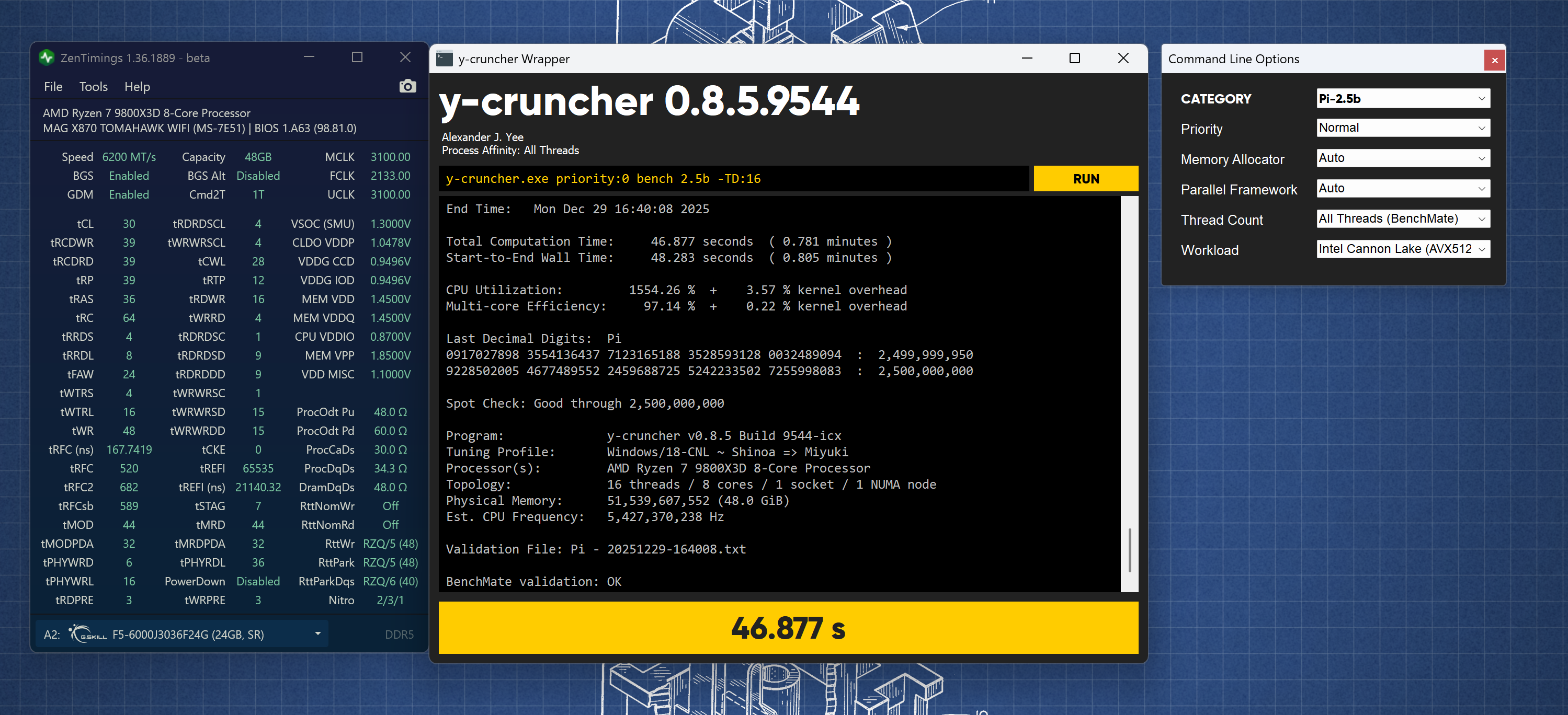Click the Tuning Profile line
This screenshot has width=1568, height=715.
pyautogui.click(x=647, y=452)
